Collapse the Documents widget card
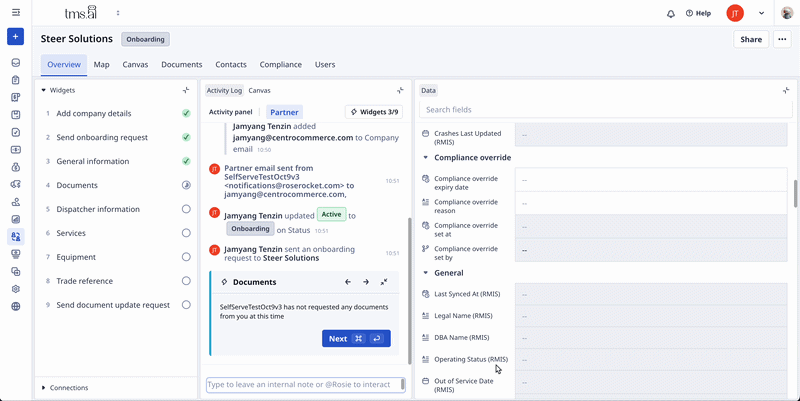Viewport: 800px width, 401px height. click(384, 282)
